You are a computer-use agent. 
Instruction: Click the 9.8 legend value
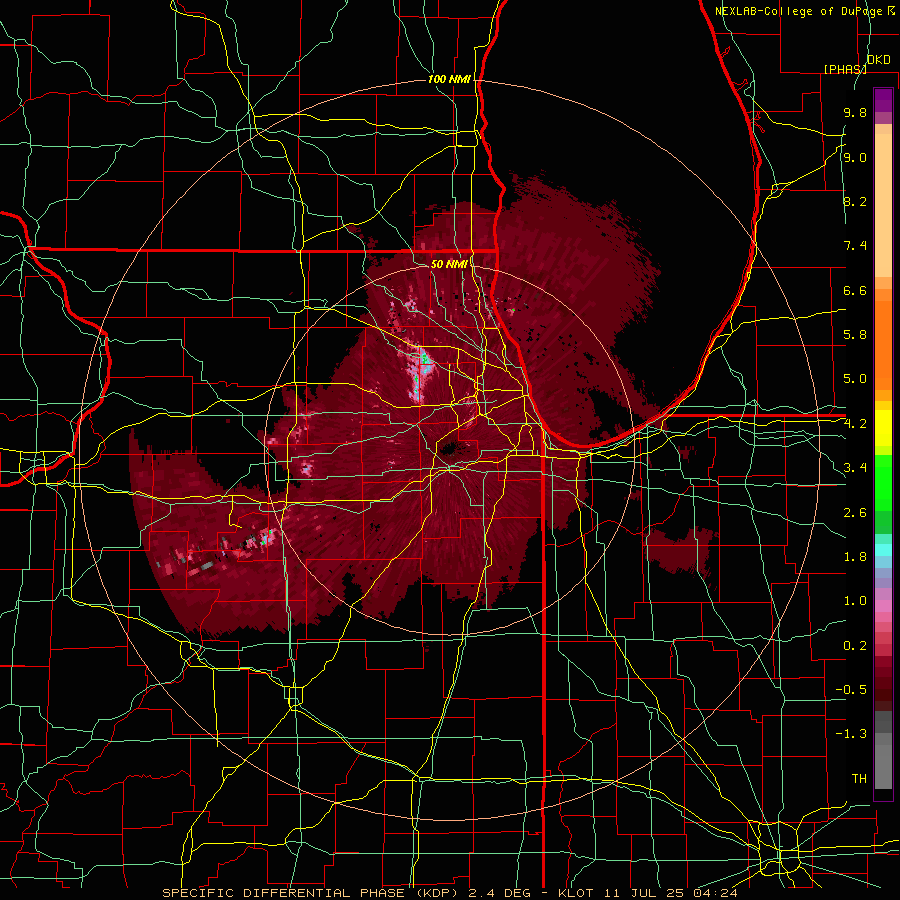[855, 113]
